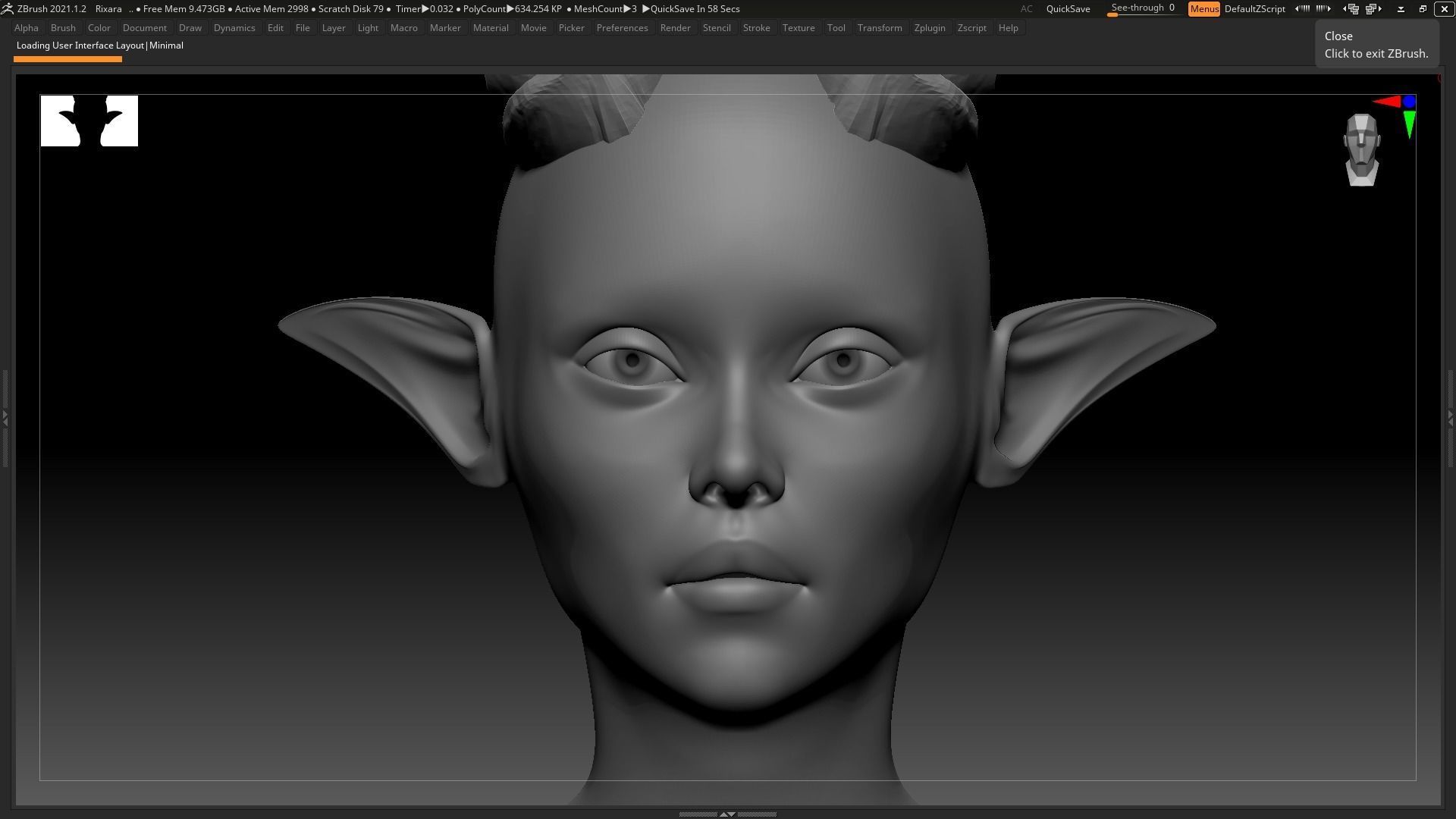
Task: Click the left-scroll interface bar icon
Action: [x=1303, y=8]
